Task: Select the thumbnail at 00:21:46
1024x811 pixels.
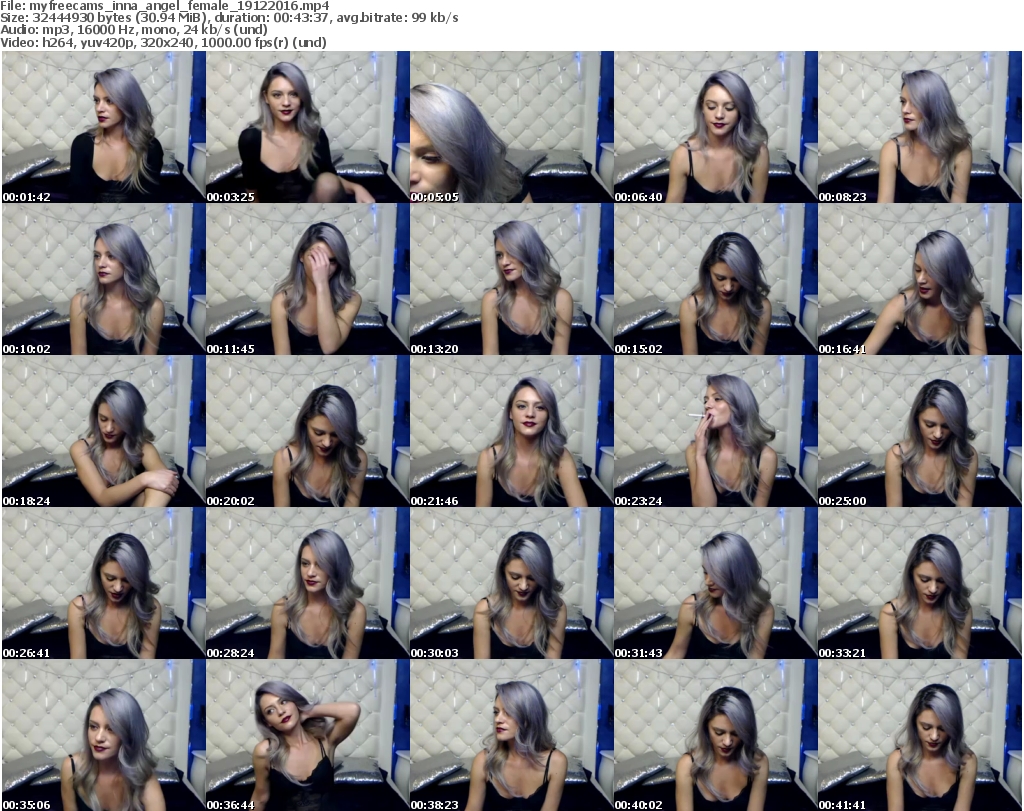Action: click(x=511, y=431)
